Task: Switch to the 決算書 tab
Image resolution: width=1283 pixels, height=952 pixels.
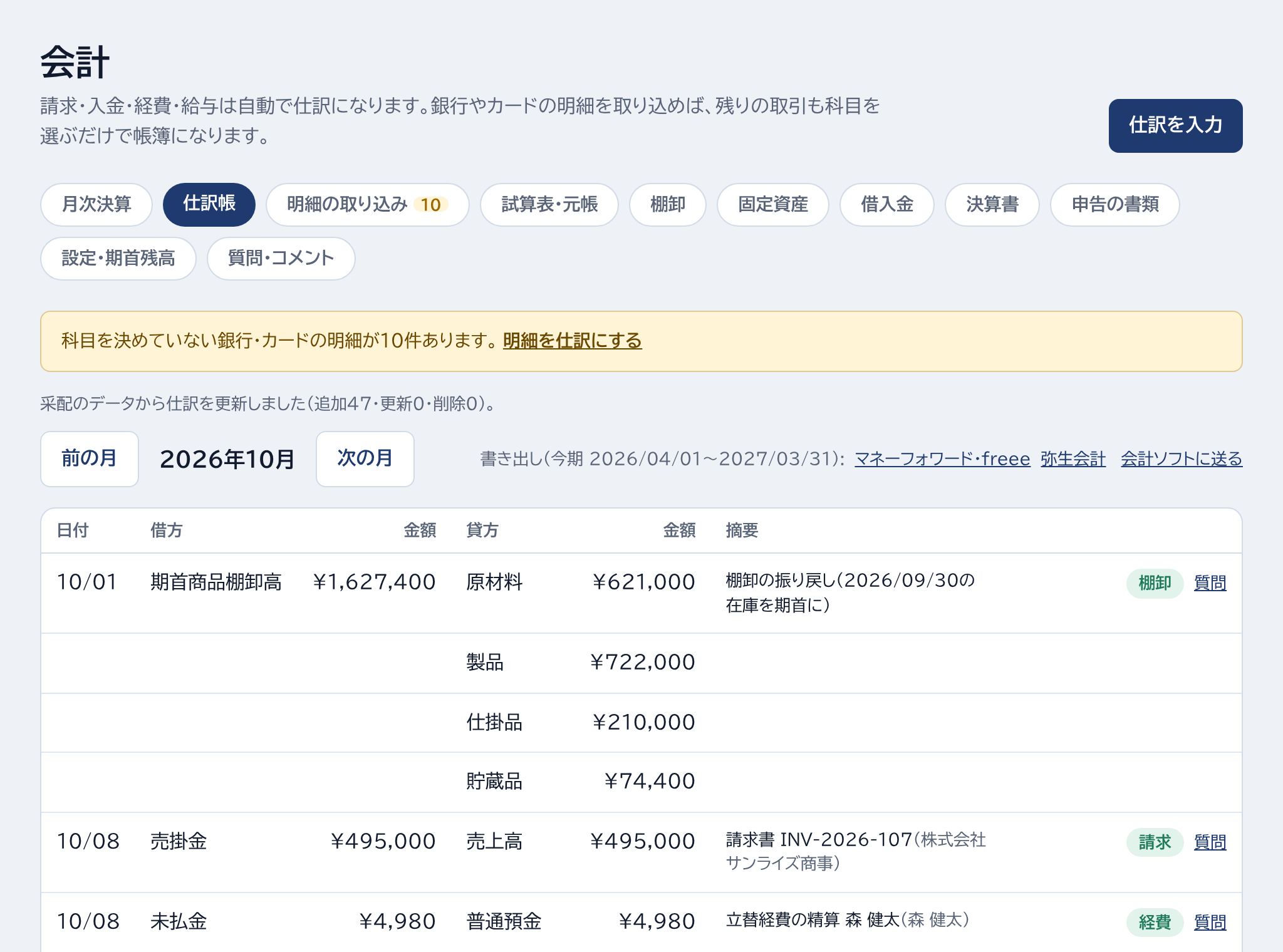Action: 992,204
